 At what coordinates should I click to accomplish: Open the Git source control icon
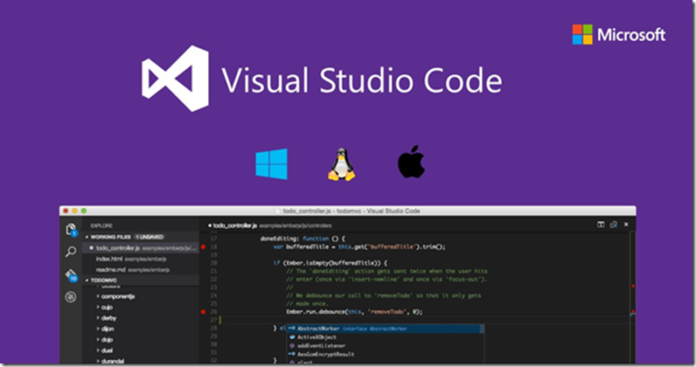point(71,275)
